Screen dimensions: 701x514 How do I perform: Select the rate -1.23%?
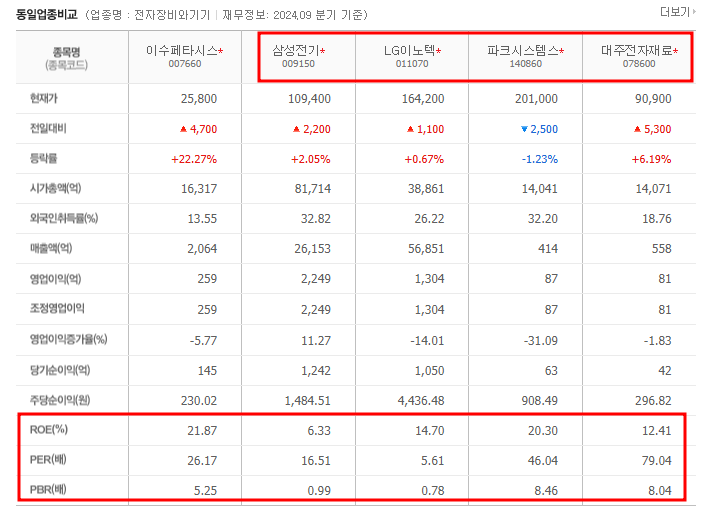point(540,159)
